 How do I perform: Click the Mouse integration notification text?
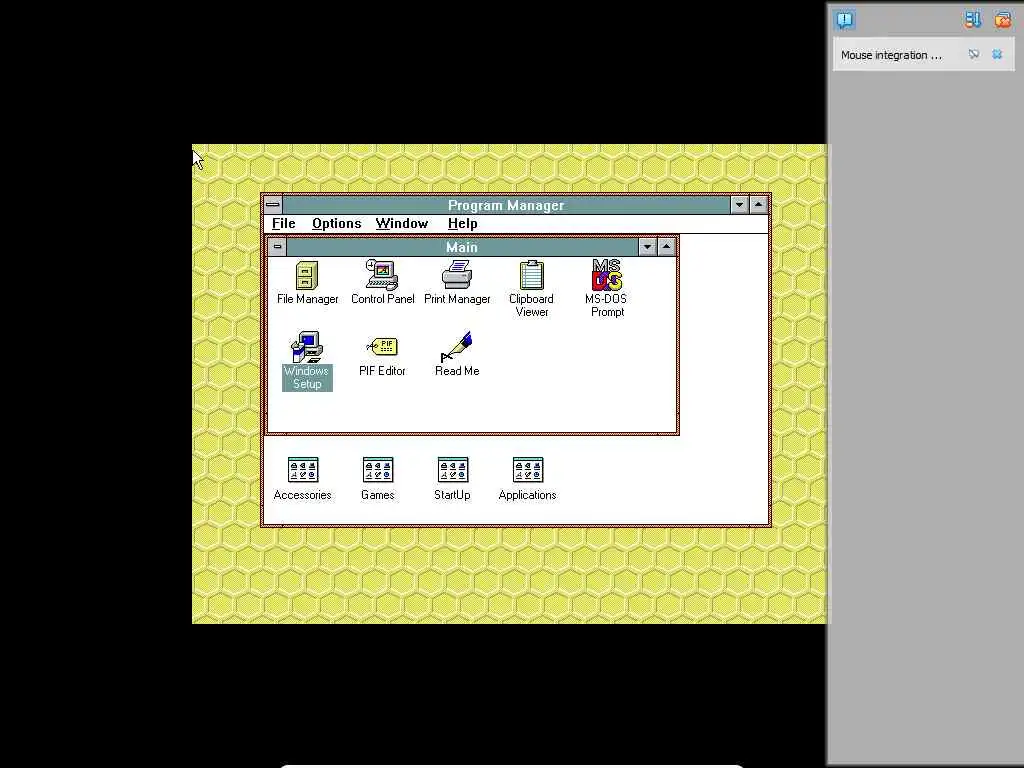891,56
